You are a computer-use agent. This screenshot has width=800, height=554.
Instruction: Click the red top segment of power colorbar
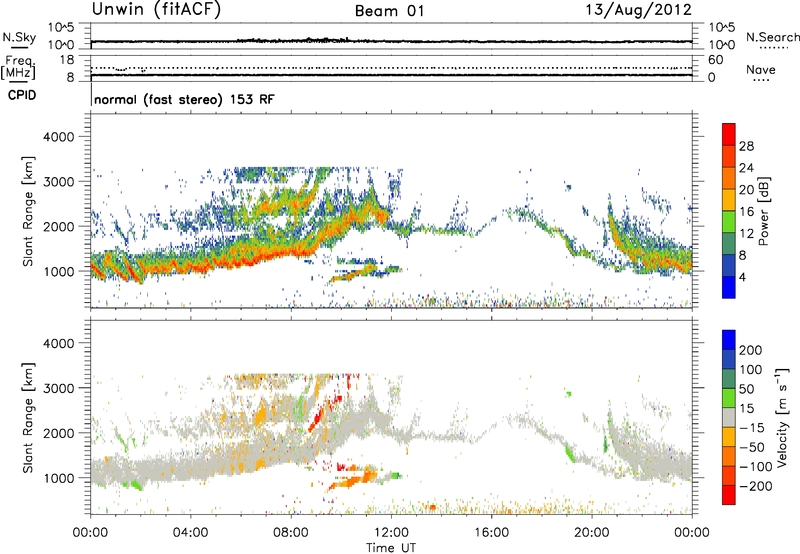729,135
